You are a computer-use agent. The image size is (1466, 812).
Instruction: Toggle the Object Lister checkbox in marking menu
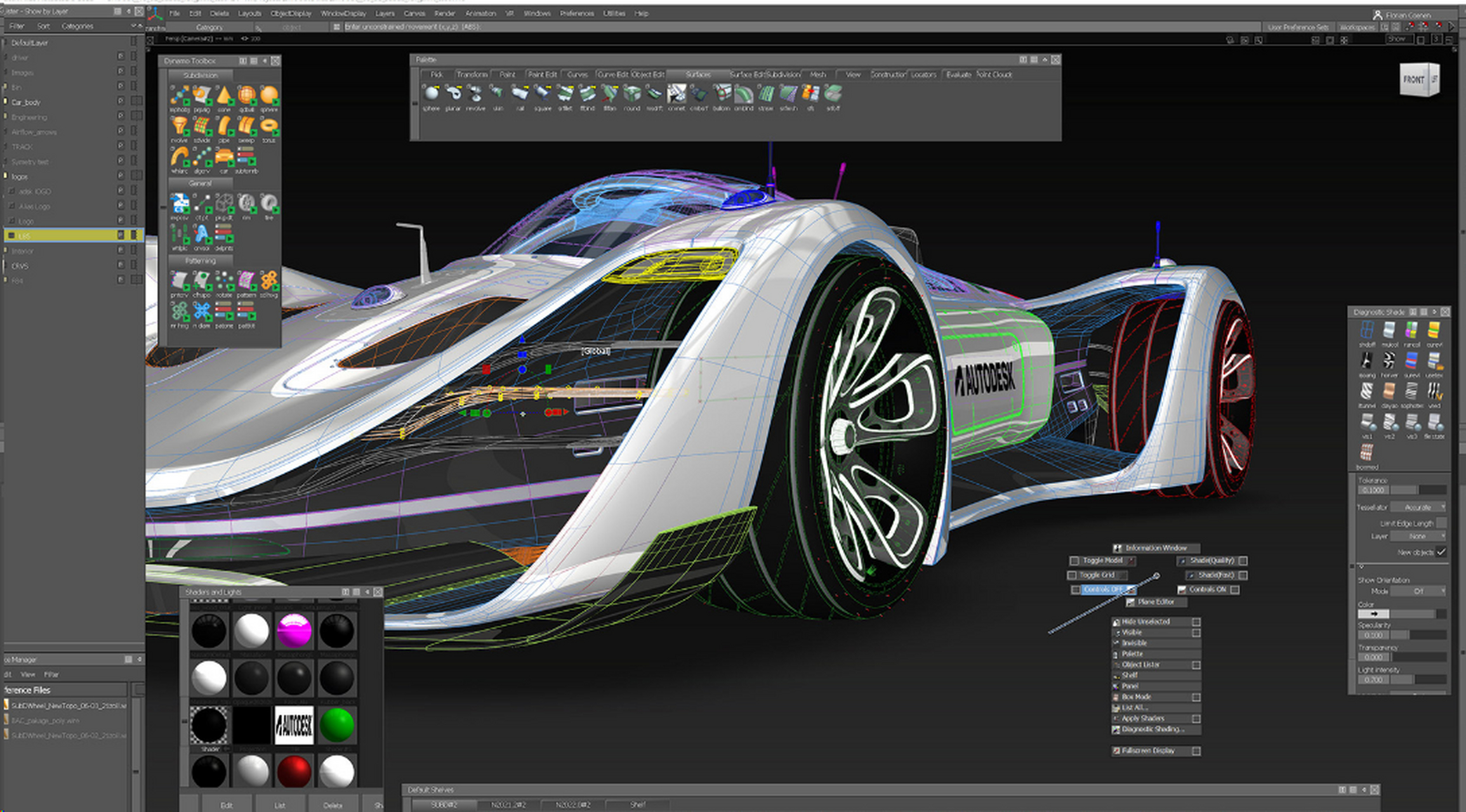click(x=1196, y=665)
